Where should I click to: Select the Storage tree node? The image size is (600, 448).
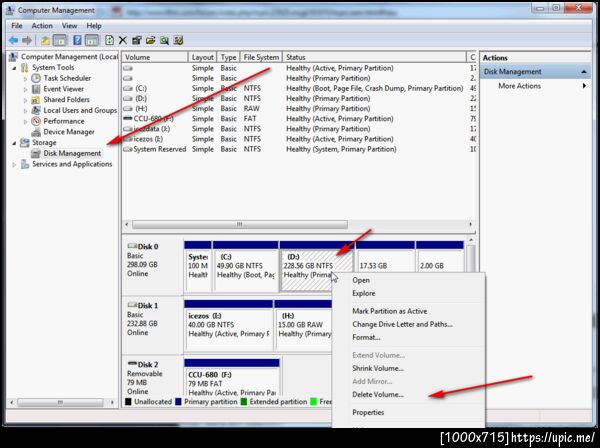tap(44, 142)
